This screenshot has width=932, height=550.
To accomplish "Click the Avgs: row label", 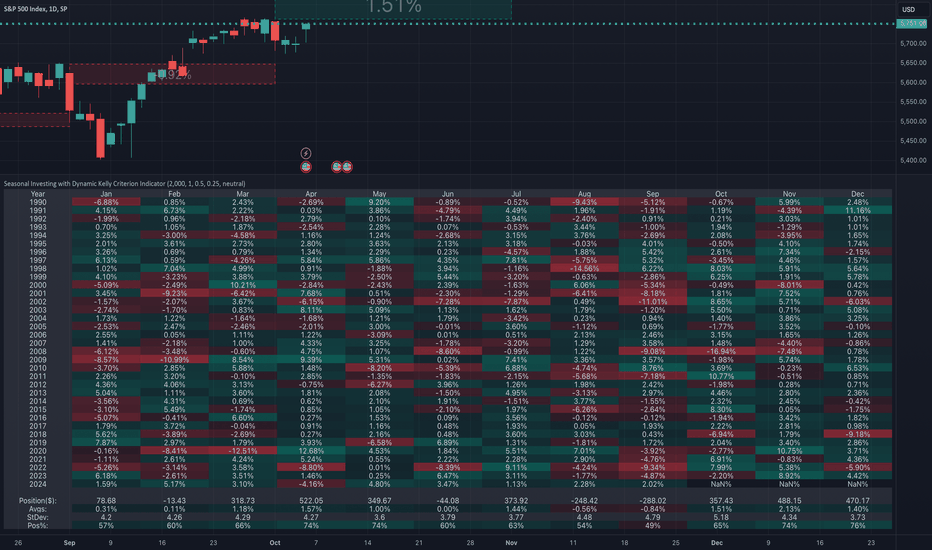I will point(37,509).
